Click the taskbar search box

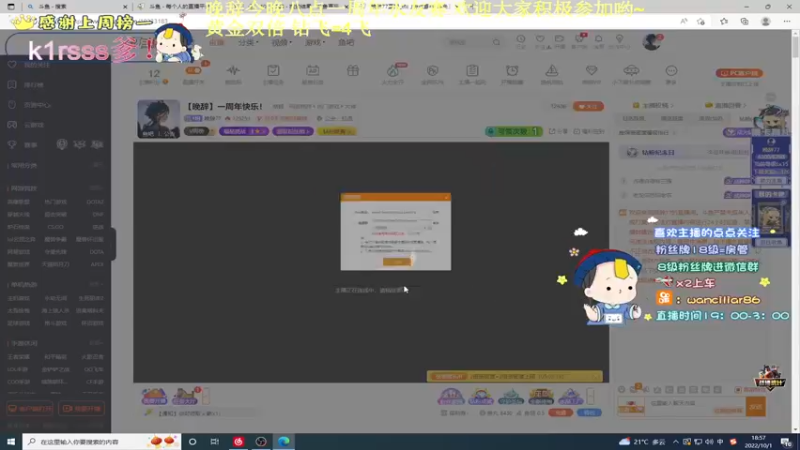102,441
